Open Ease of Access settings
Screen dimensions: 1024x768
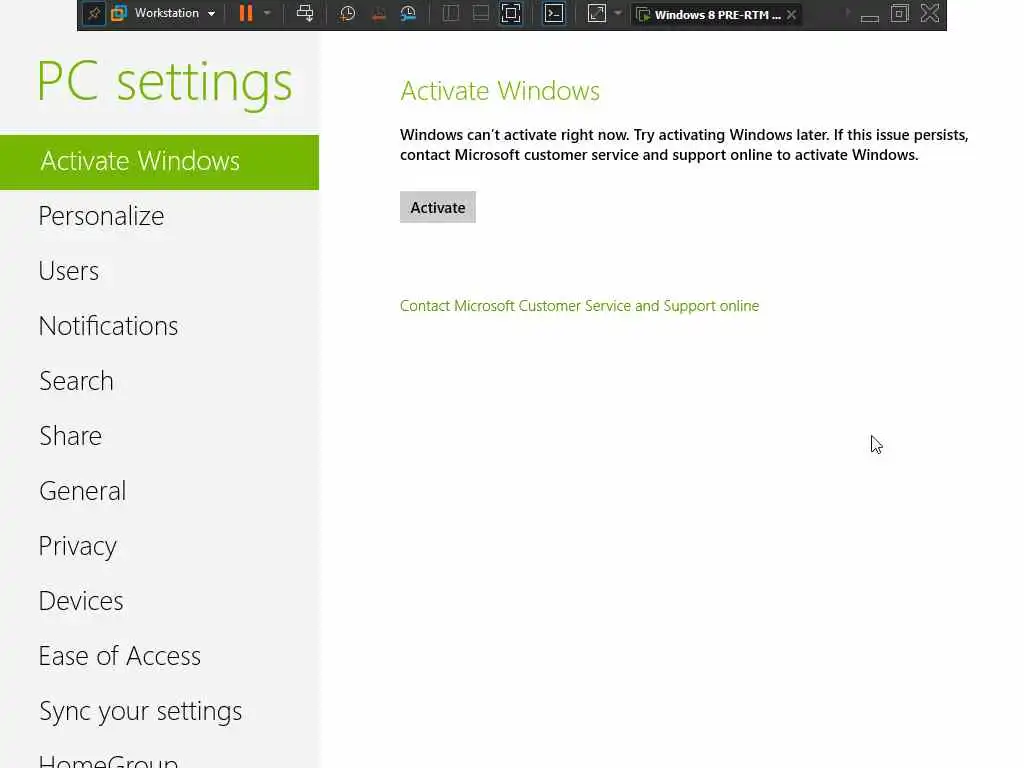159,656
